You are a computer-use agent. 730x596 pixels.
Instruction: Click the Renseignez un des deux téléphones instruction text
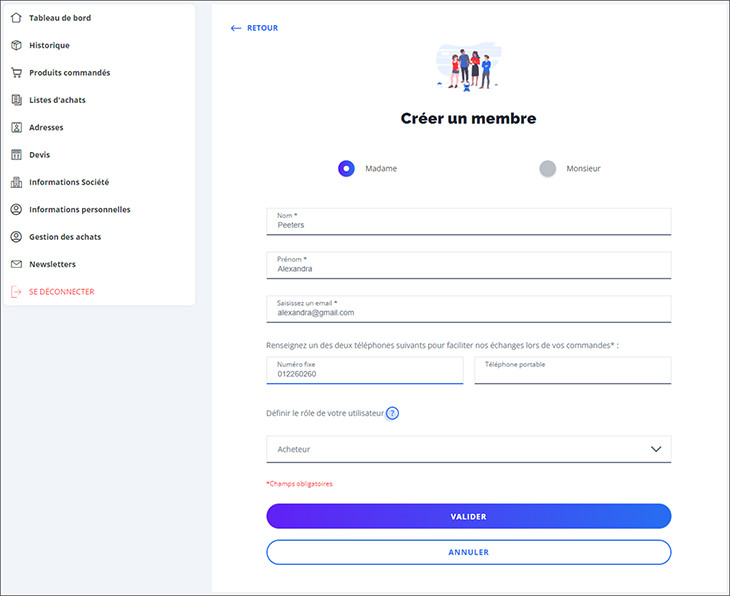tap(442, 345)
